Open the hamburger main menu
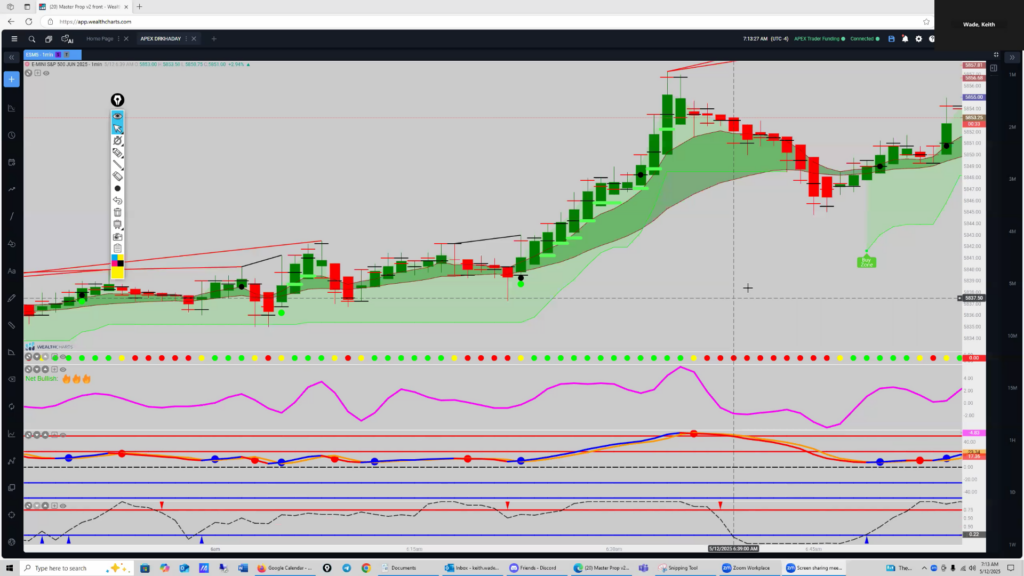 [x=14, y=39]
